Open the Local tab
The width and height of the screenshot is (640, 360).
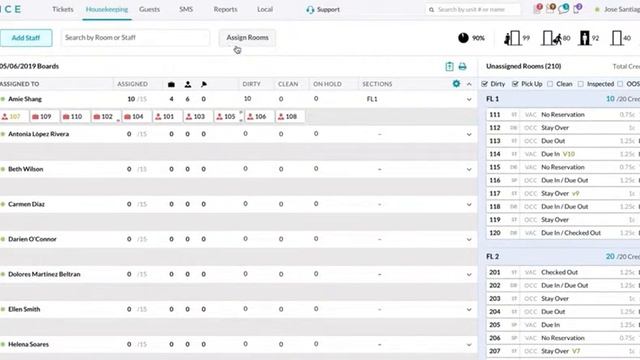click(x=265, y=9)
